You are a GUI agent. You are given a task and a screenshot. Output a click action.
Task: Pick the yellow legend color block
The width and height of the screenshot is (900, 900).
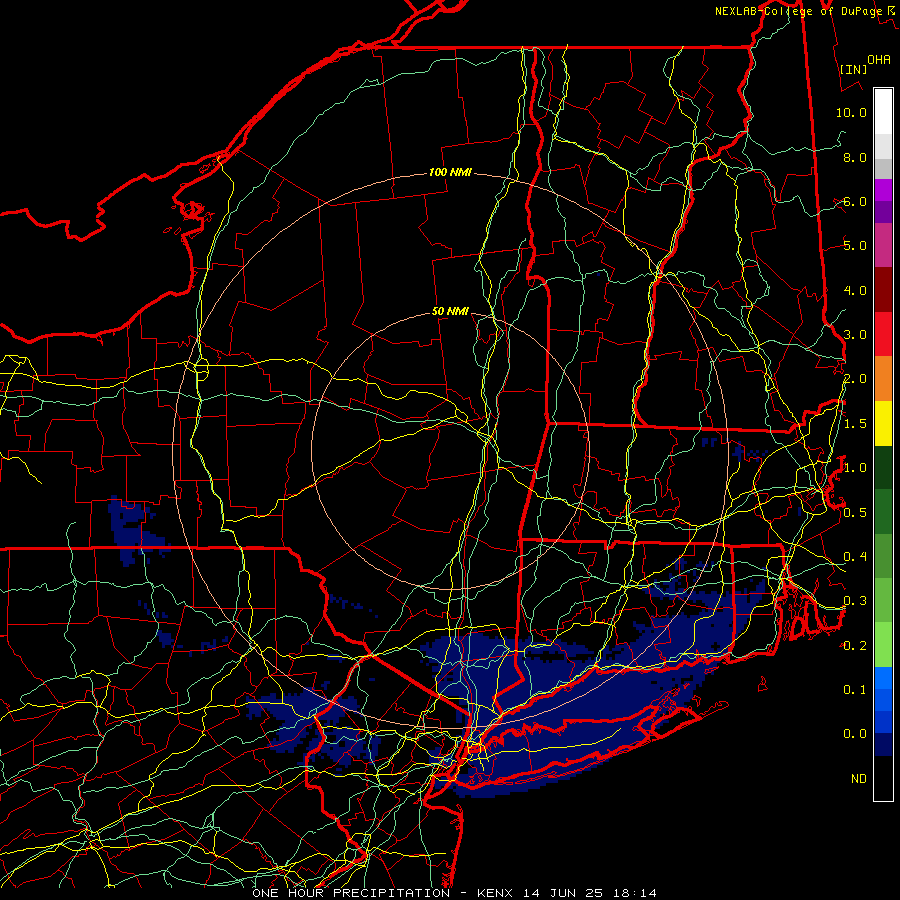[883, 423]
